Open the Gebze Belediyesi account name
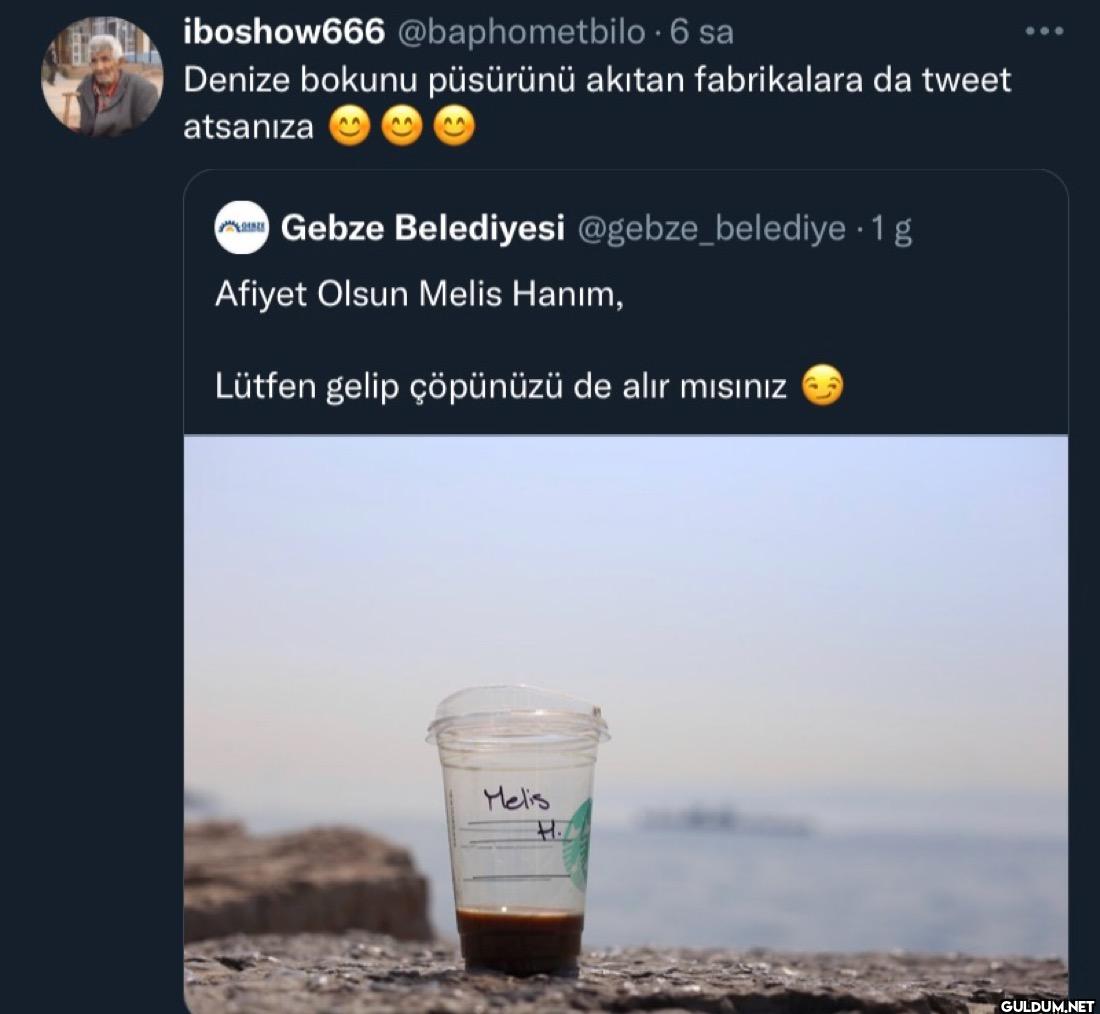Image resolution: width=1100 pixels, height=1014 pixels. coord(424,228)
